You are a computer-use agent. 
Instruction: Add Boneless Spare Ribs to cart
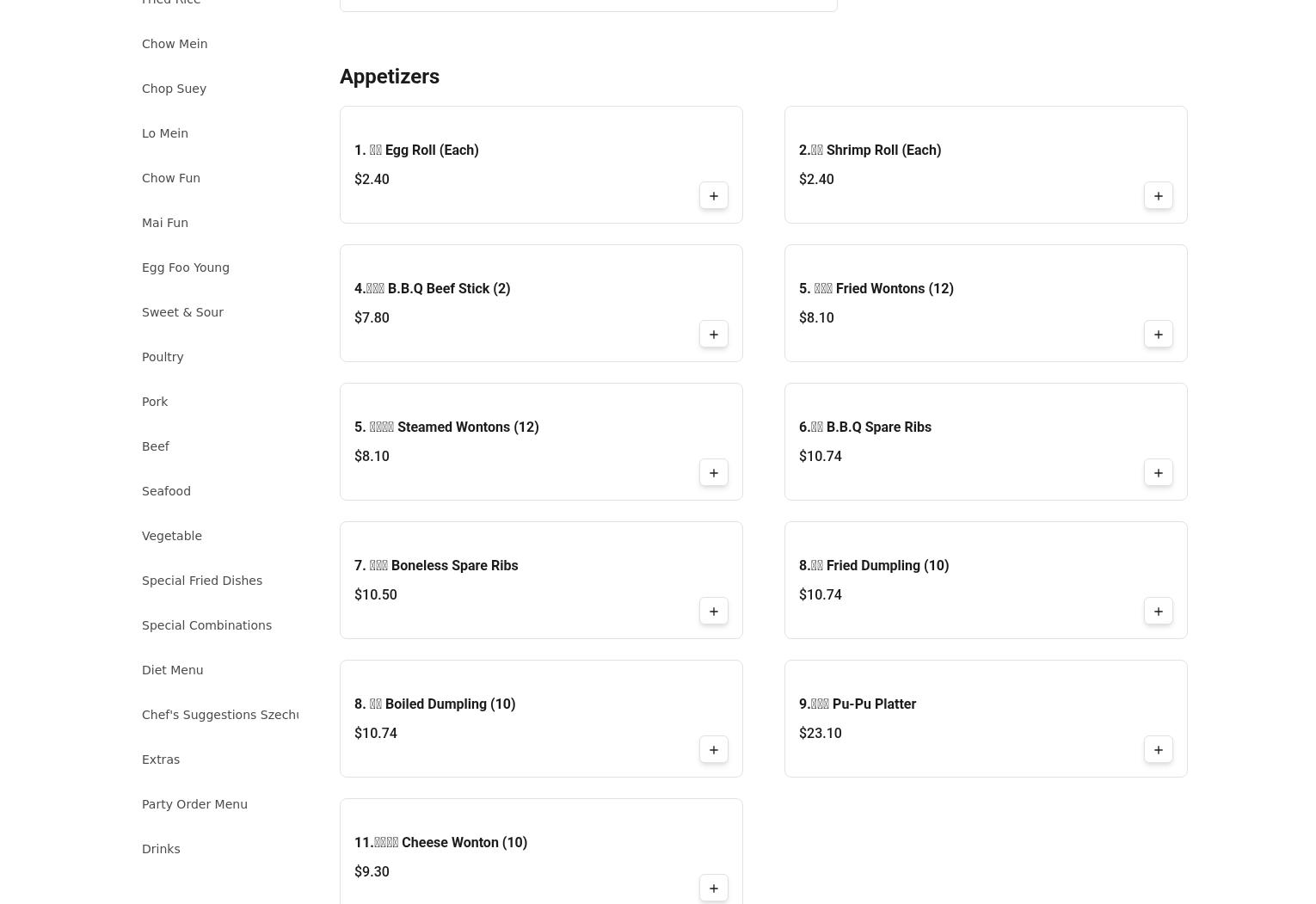point(713,612)
